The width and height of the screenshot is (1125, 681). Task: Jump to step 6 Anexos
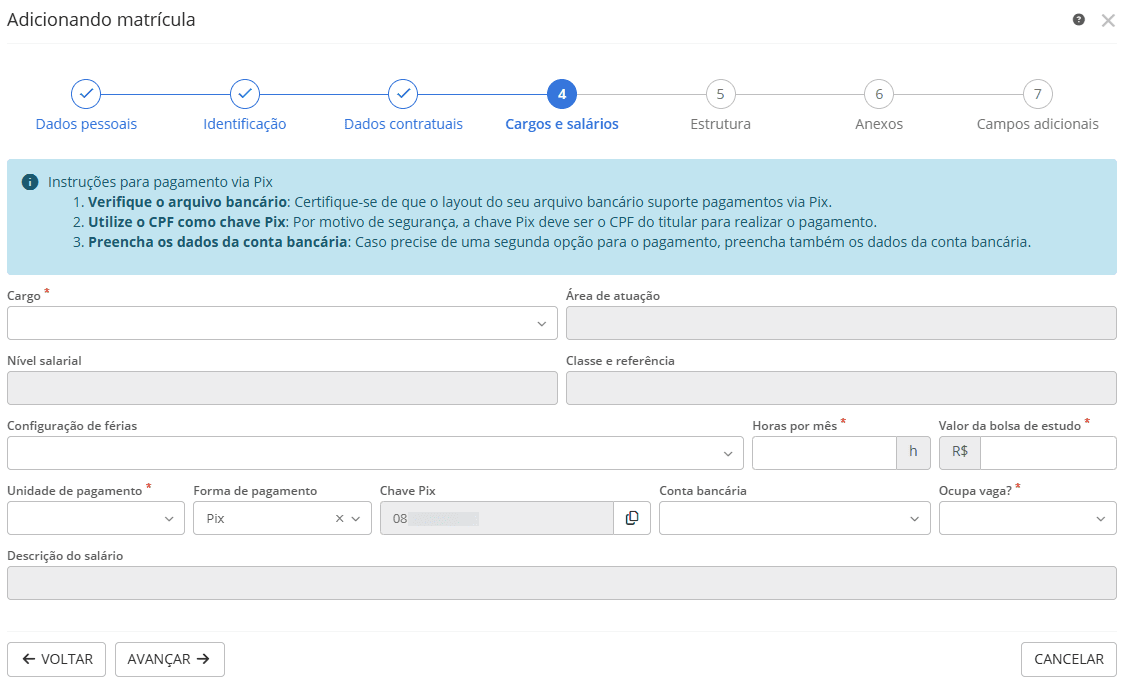[x=879, y=94]
